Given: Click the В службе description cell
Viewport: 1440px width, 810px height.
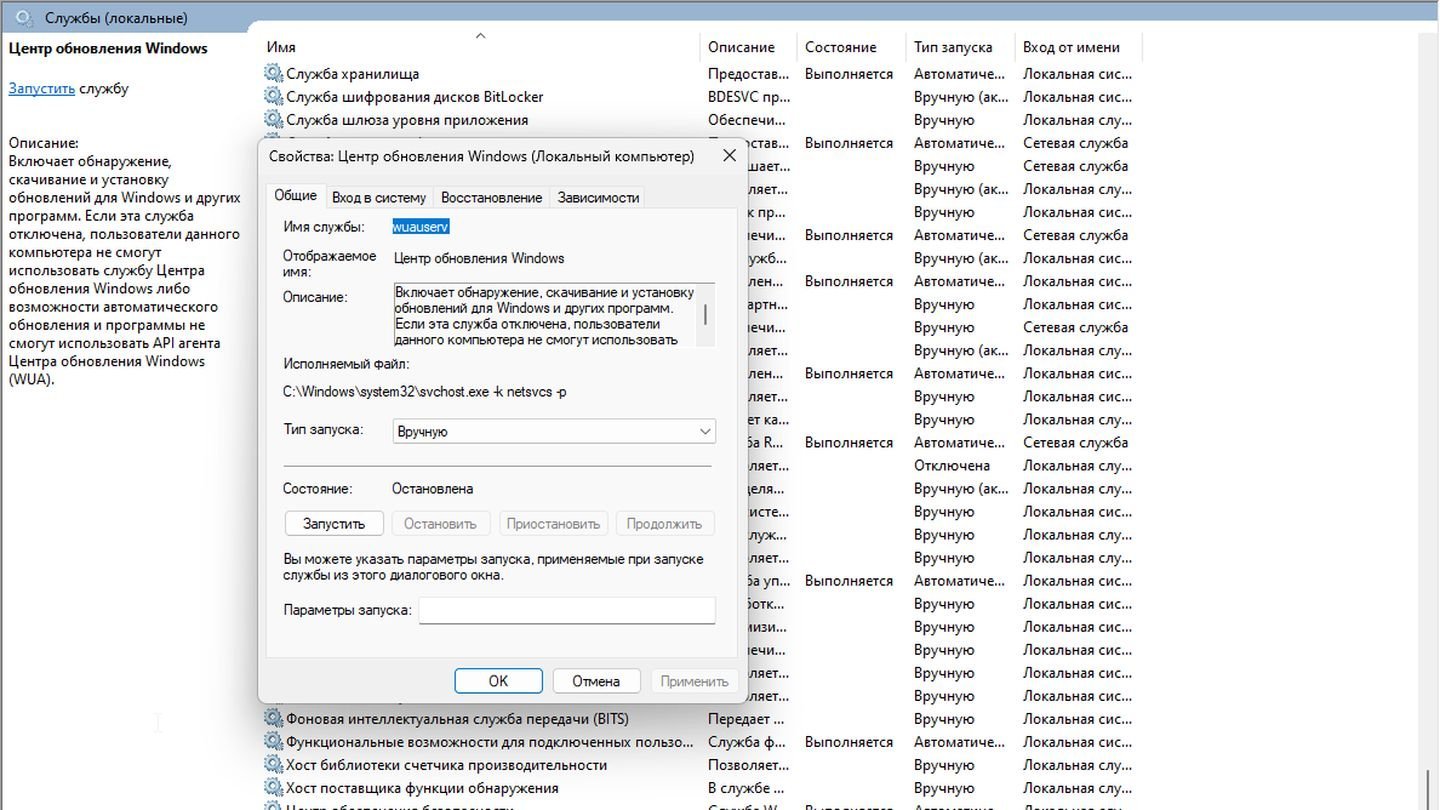Looking at the screenshot, I should tap(745, 787).
